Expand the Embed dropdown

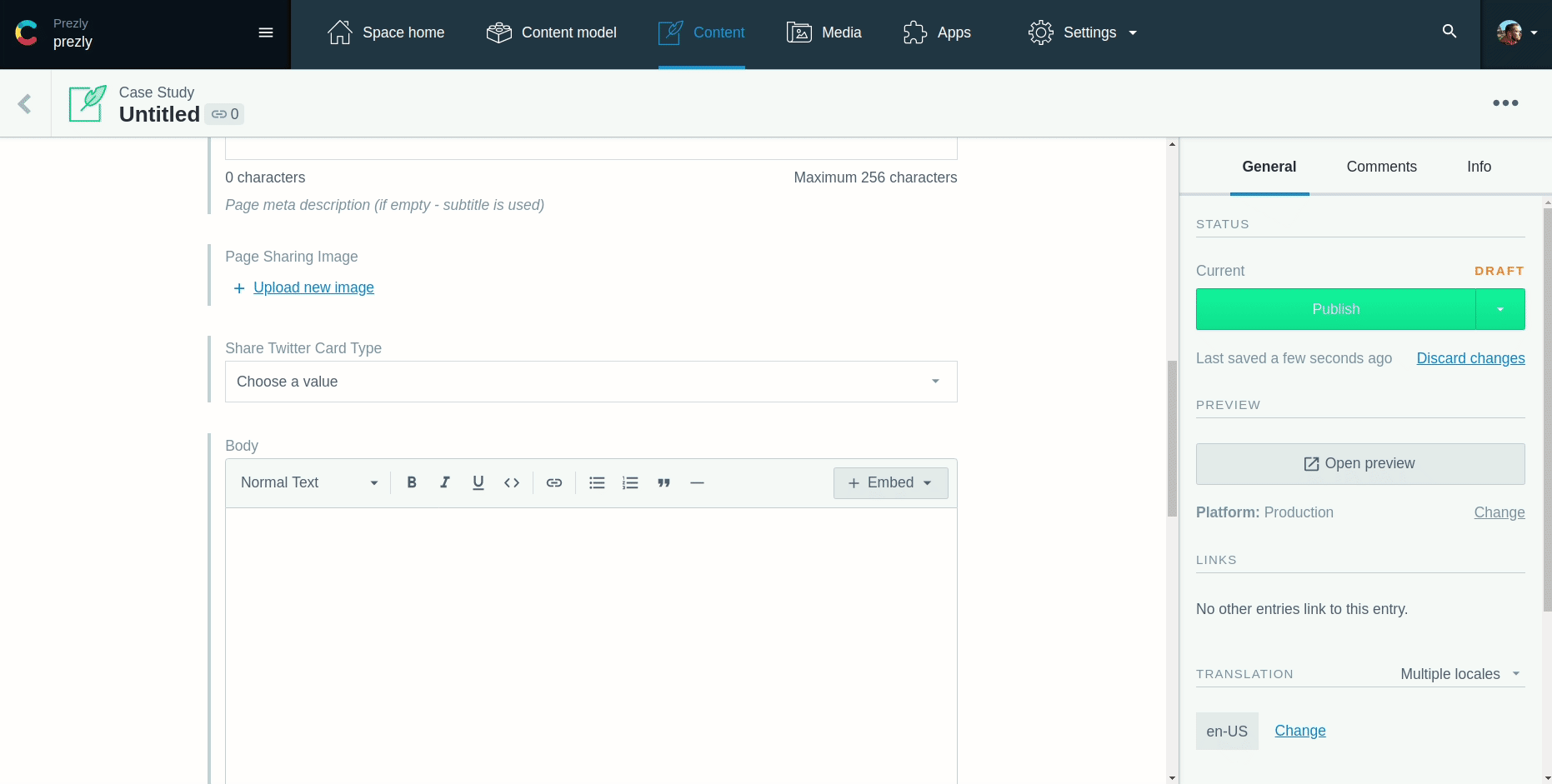click(890, 482)
